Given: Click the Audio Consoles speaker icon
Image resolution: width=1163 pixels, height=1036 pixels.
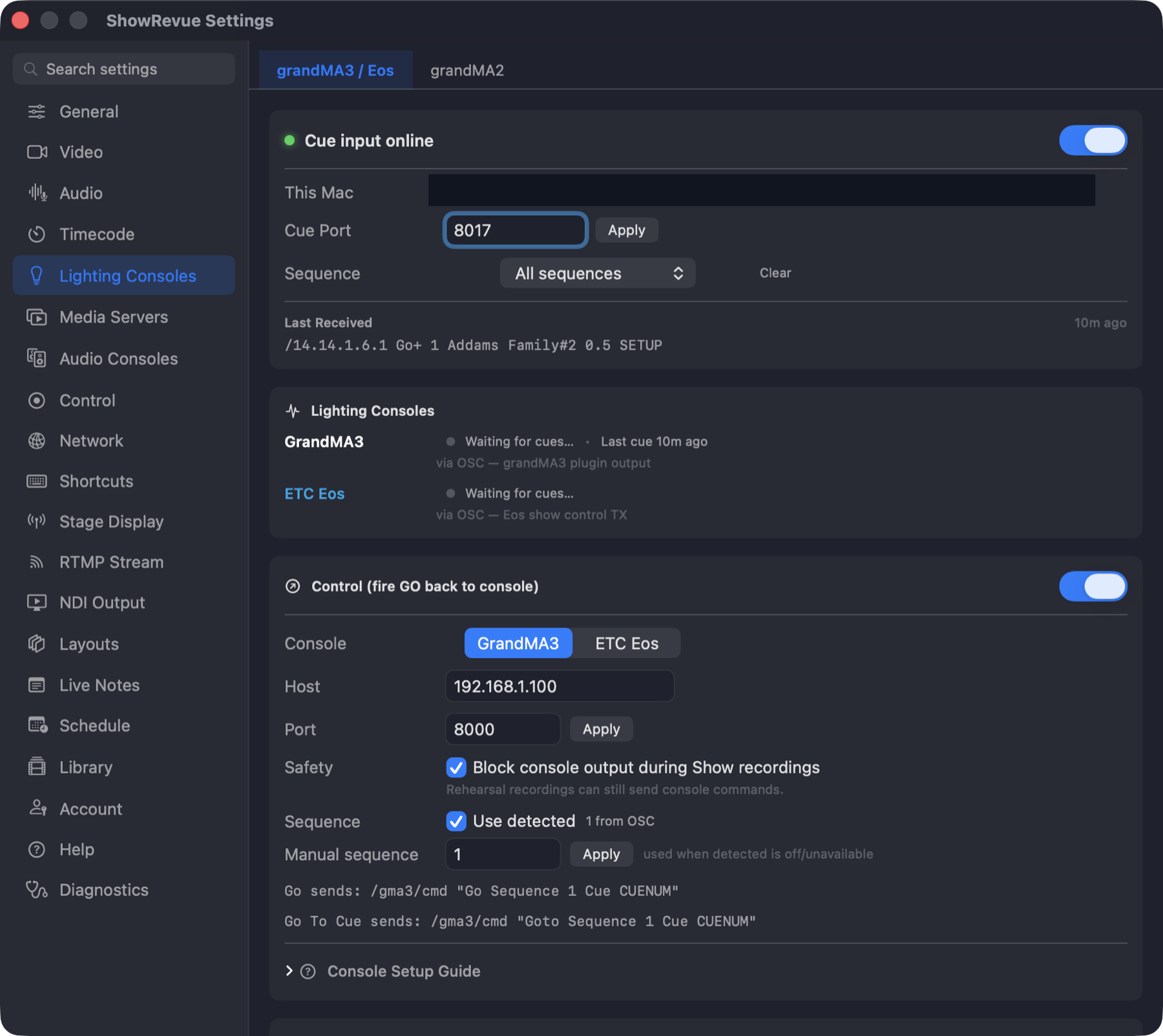Looking at the screenshot, I should (x=37, y=358).
